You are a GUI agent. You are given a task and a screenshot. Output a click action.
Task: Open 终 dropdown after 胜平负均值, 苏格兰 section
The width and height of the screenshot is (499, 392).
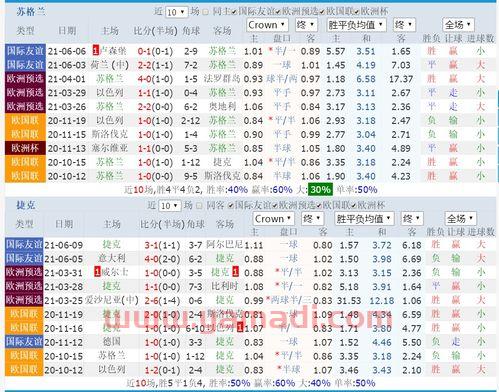404,25
